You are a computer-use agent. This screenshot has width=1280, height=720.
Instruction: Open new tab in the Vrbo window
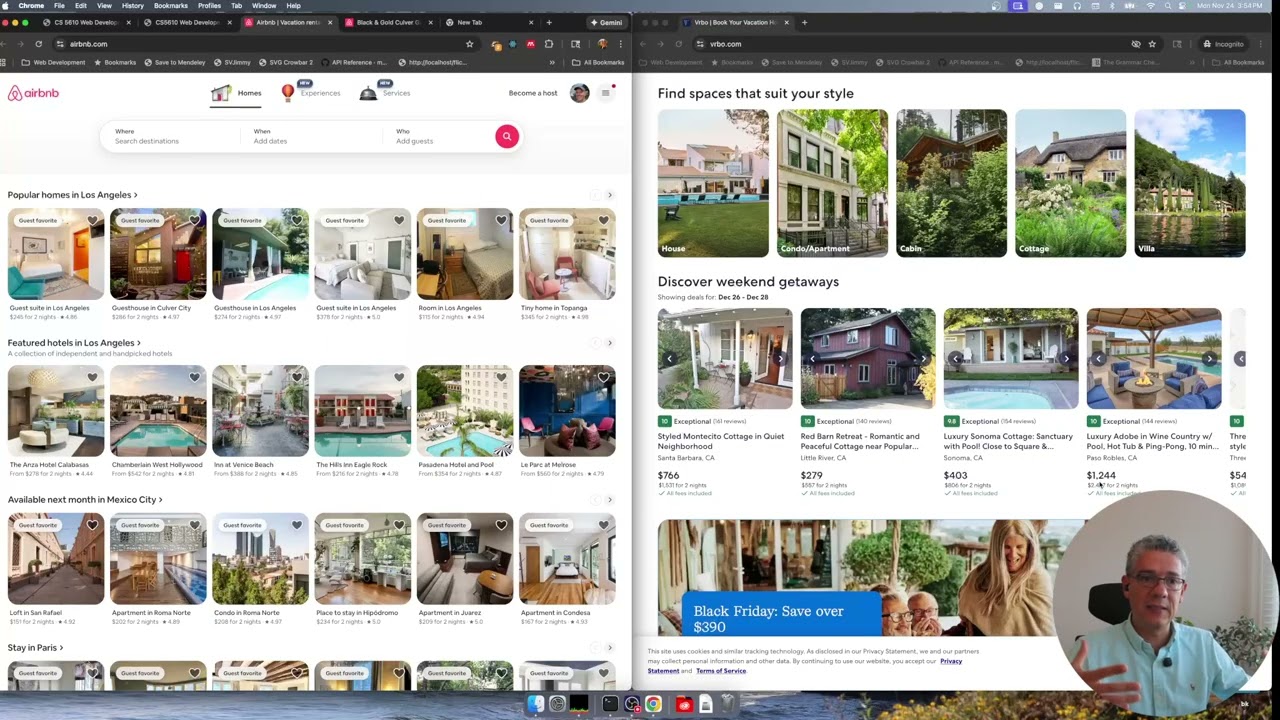tap(804, 22)
